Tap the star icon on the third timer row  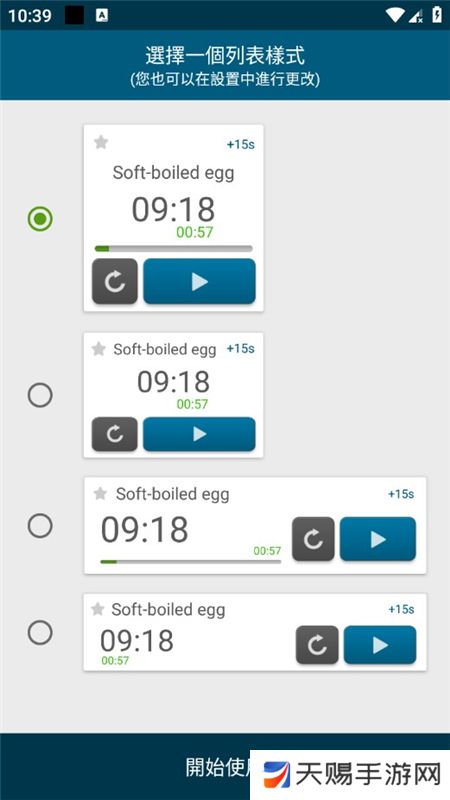point(100,493)
